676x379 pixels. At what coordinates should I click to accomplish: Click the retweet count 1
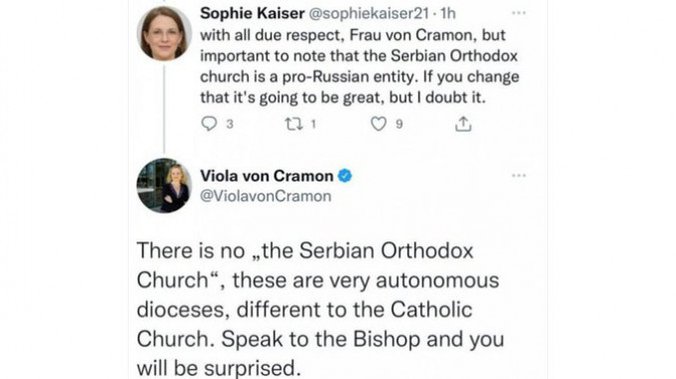(x=313, y=124)
